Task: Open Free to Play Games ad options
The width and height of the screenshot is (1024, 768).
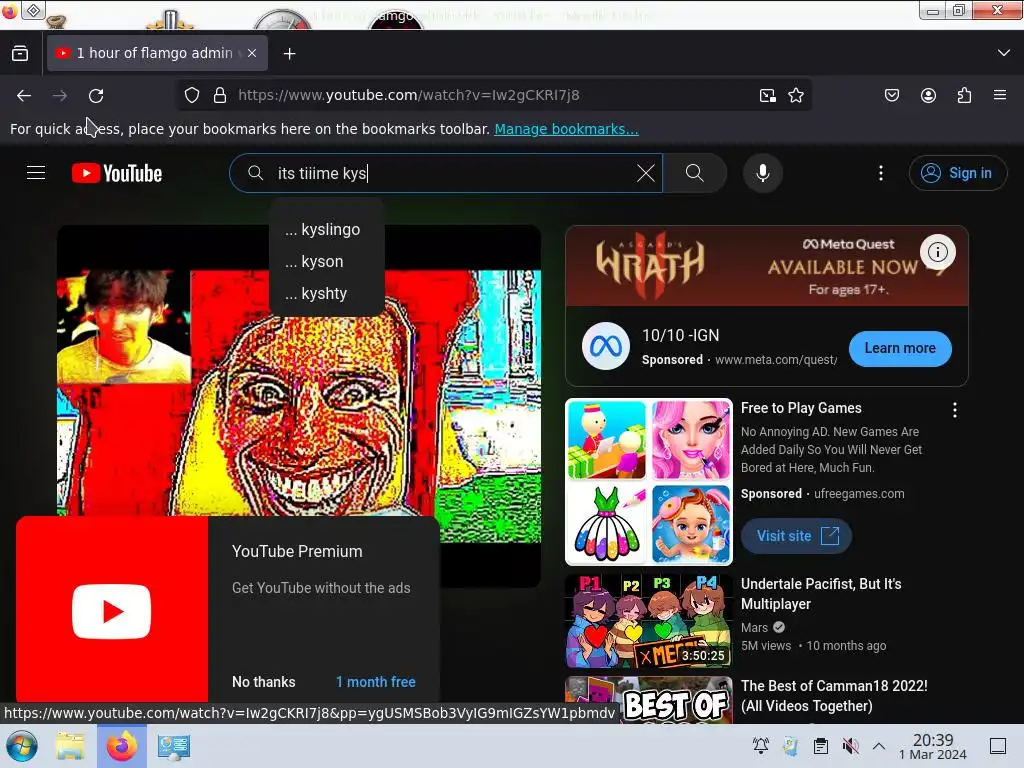Action: tap(955, 410)
